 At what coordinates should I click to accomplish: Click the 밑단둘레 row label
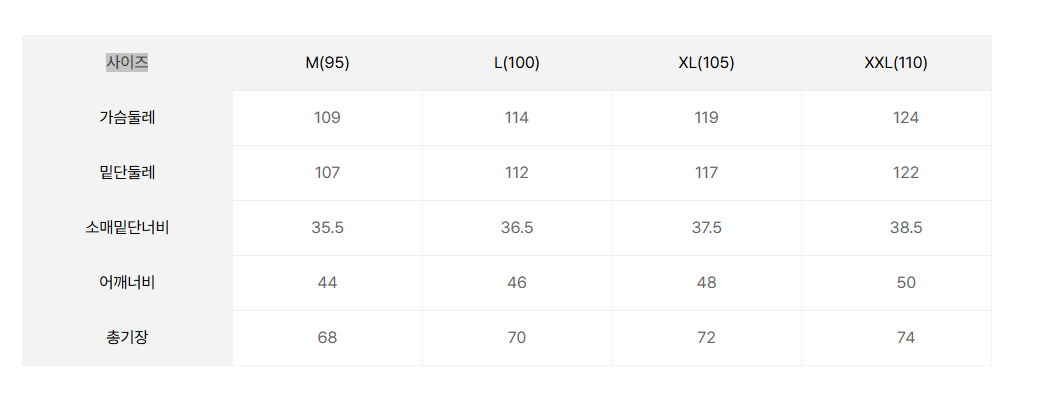(x=127, y=173)
